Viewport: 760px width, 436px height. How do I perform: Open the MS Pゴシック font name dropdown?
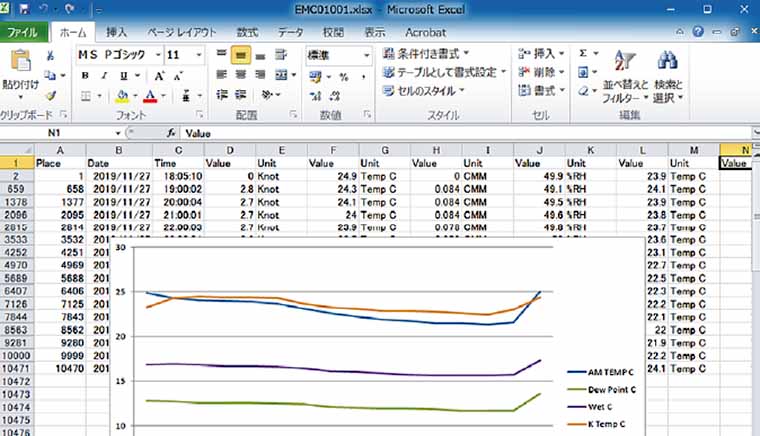point(158,55)
